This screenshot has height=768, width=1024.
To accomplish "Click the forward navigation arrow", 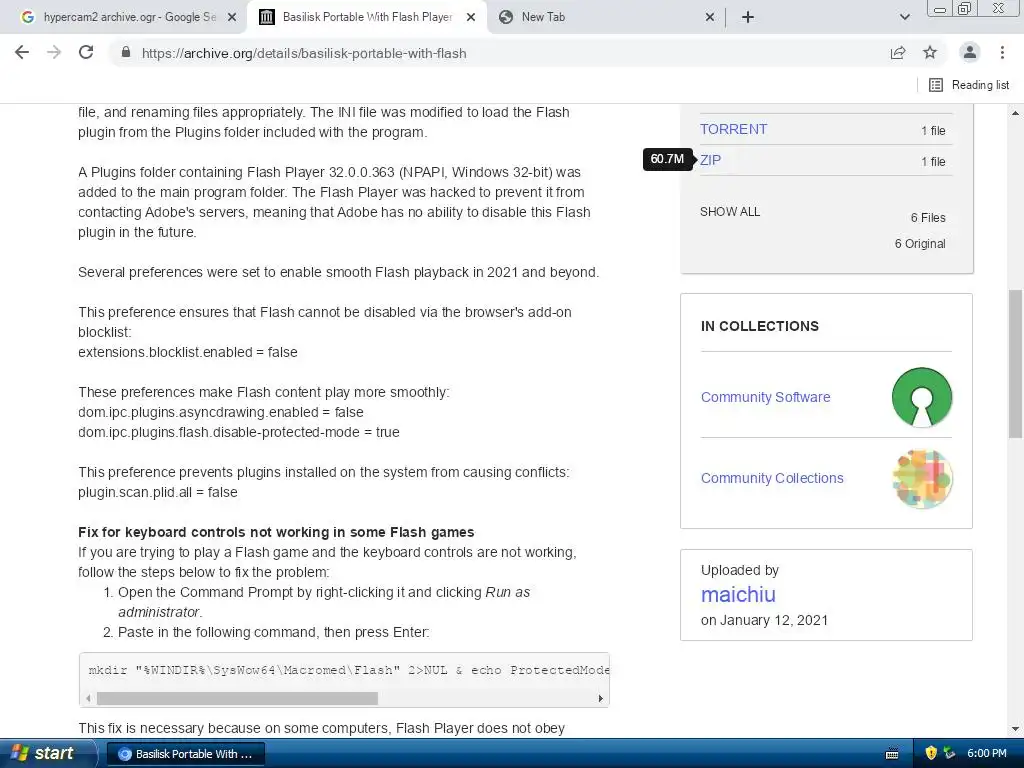I will (54, 53).
